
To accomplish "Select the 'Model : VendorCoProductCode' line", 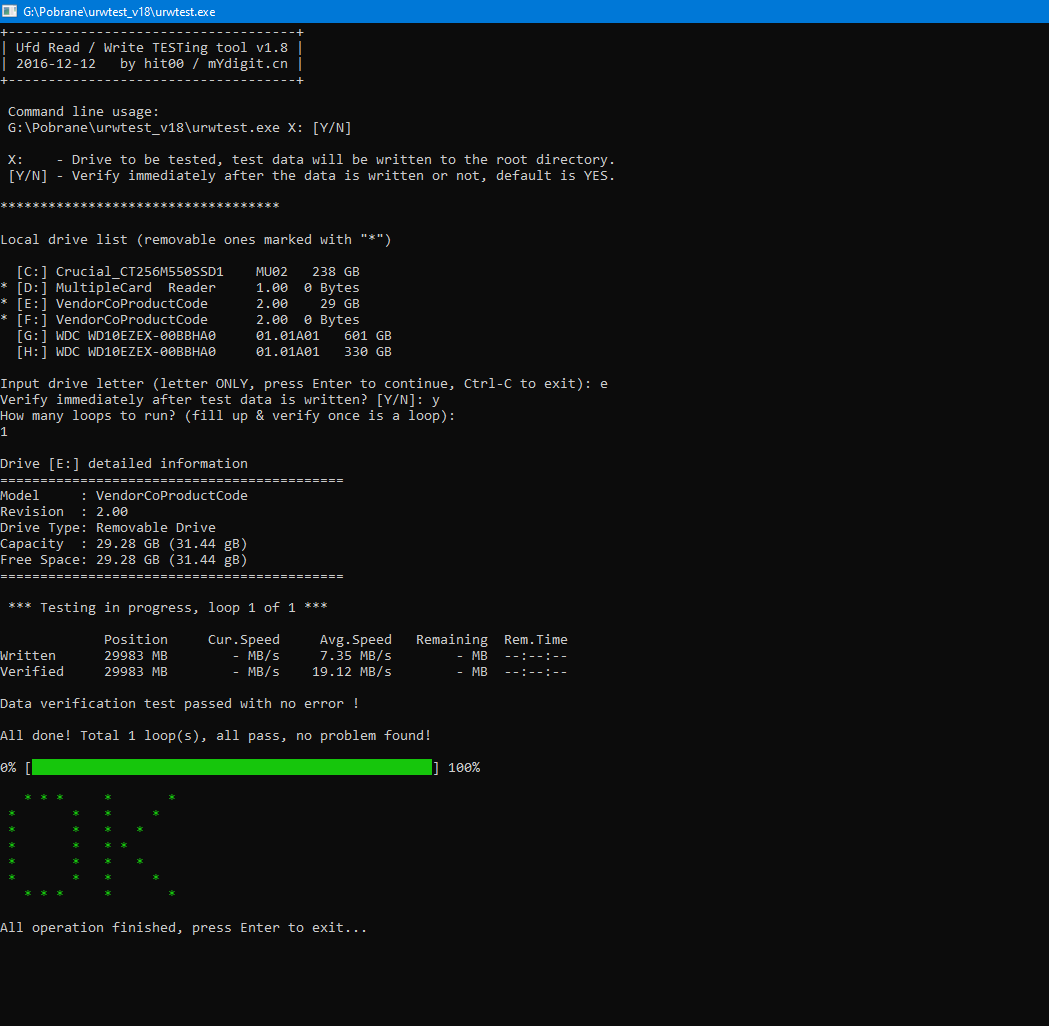I will (x=124, y=496).
